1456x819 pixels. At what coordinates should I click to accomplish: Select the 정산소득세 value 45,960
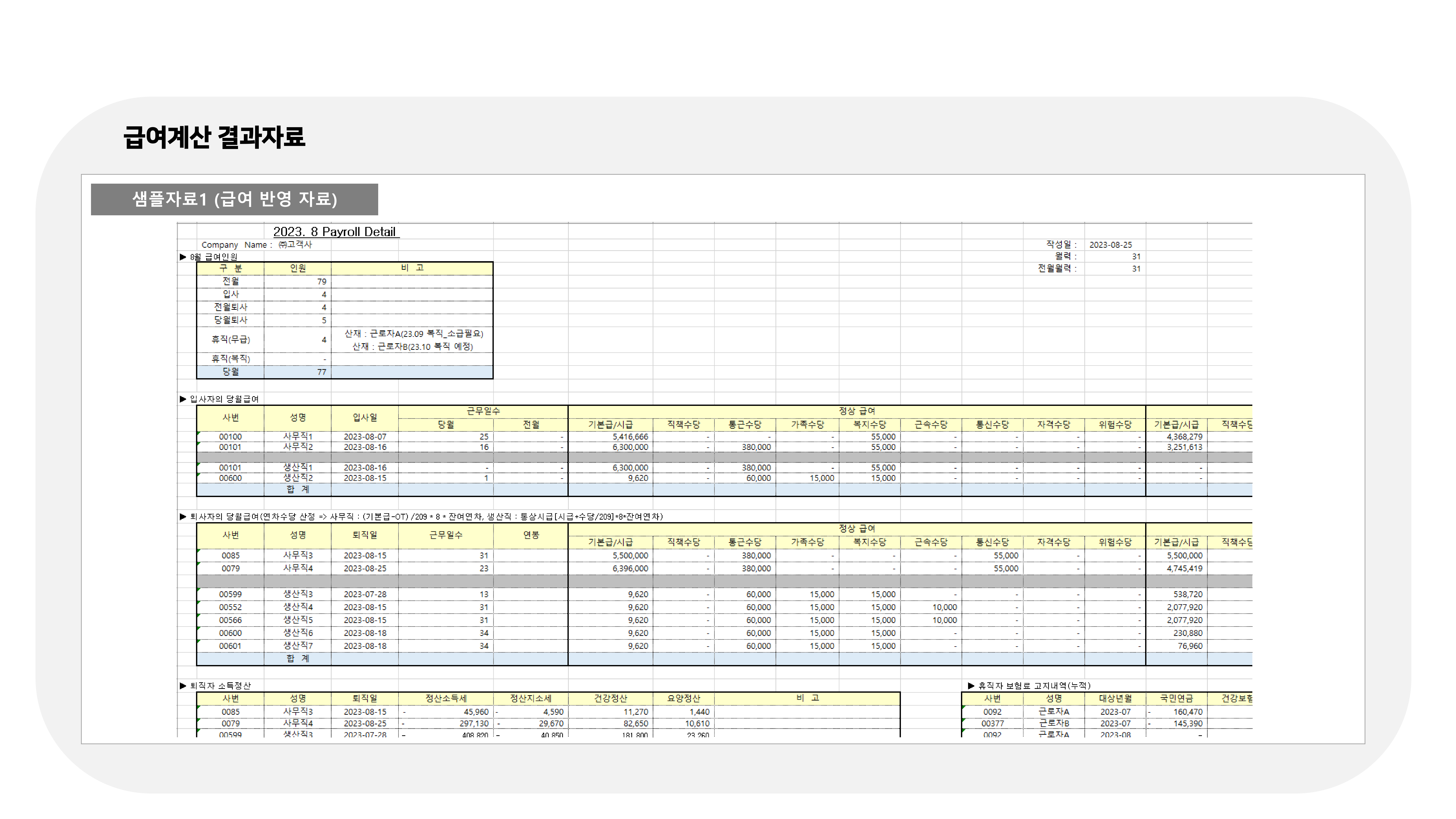point(476,712)
